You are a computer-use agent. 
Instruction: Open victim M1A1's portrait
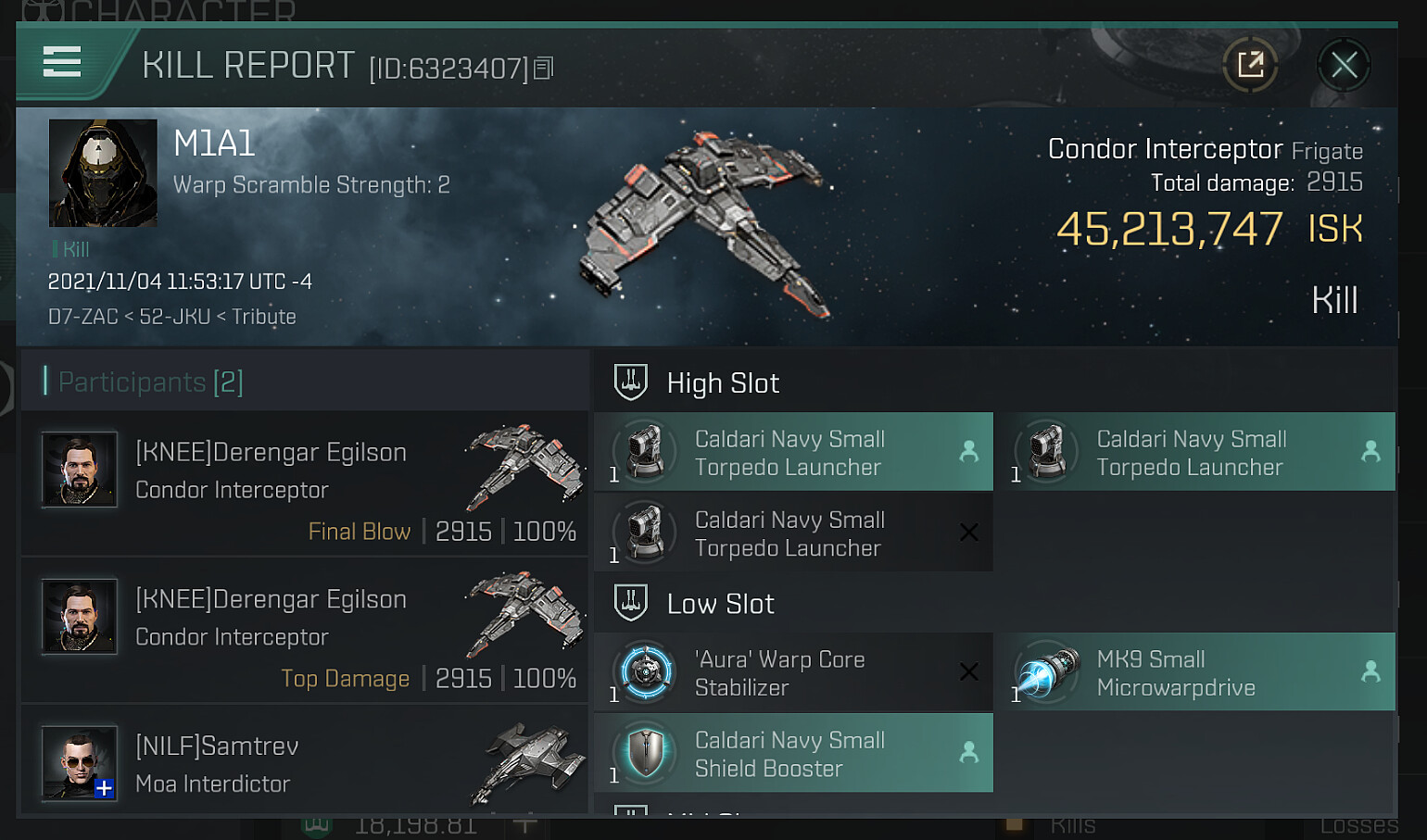point(103,173)
